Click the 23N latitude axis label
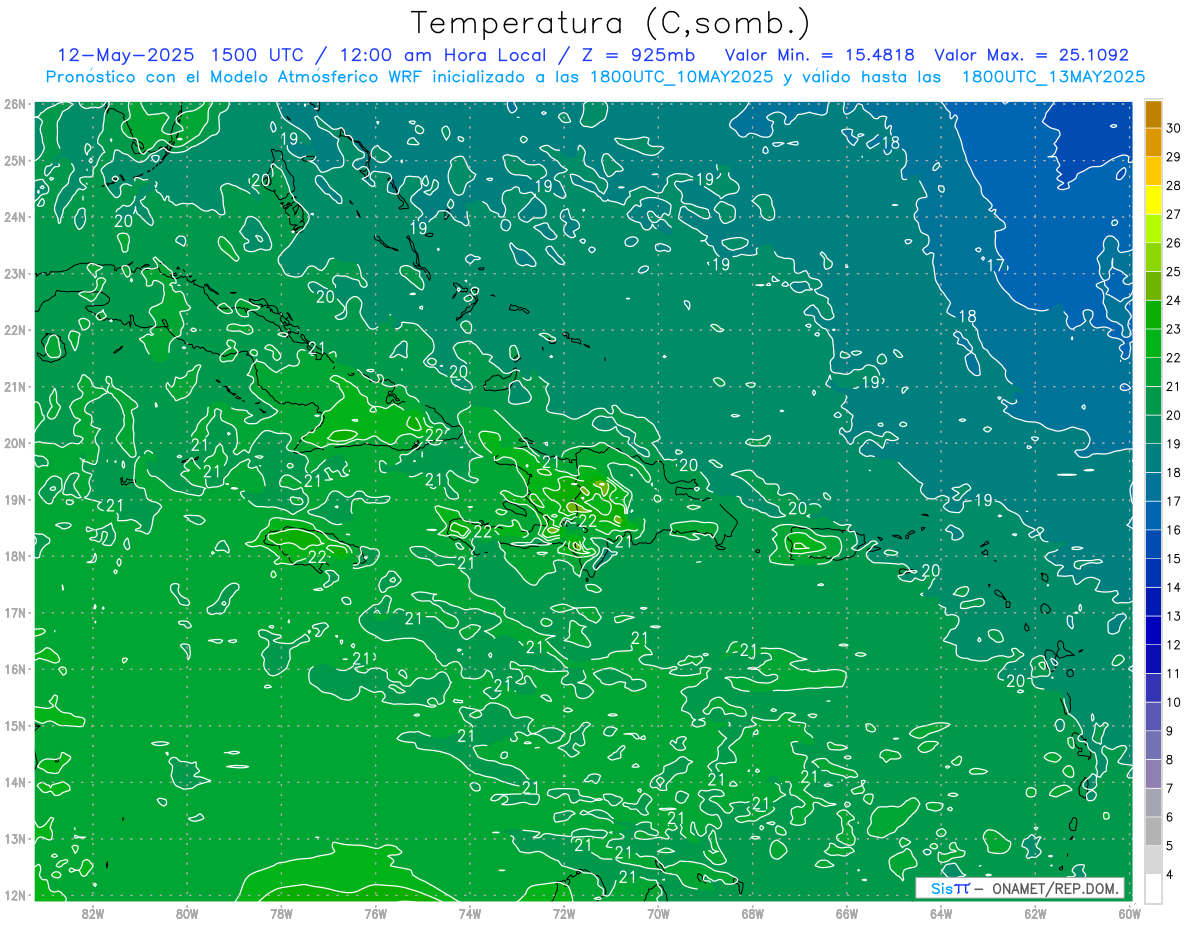Viewport: 1200px width, 927px height. coord(15,273)
